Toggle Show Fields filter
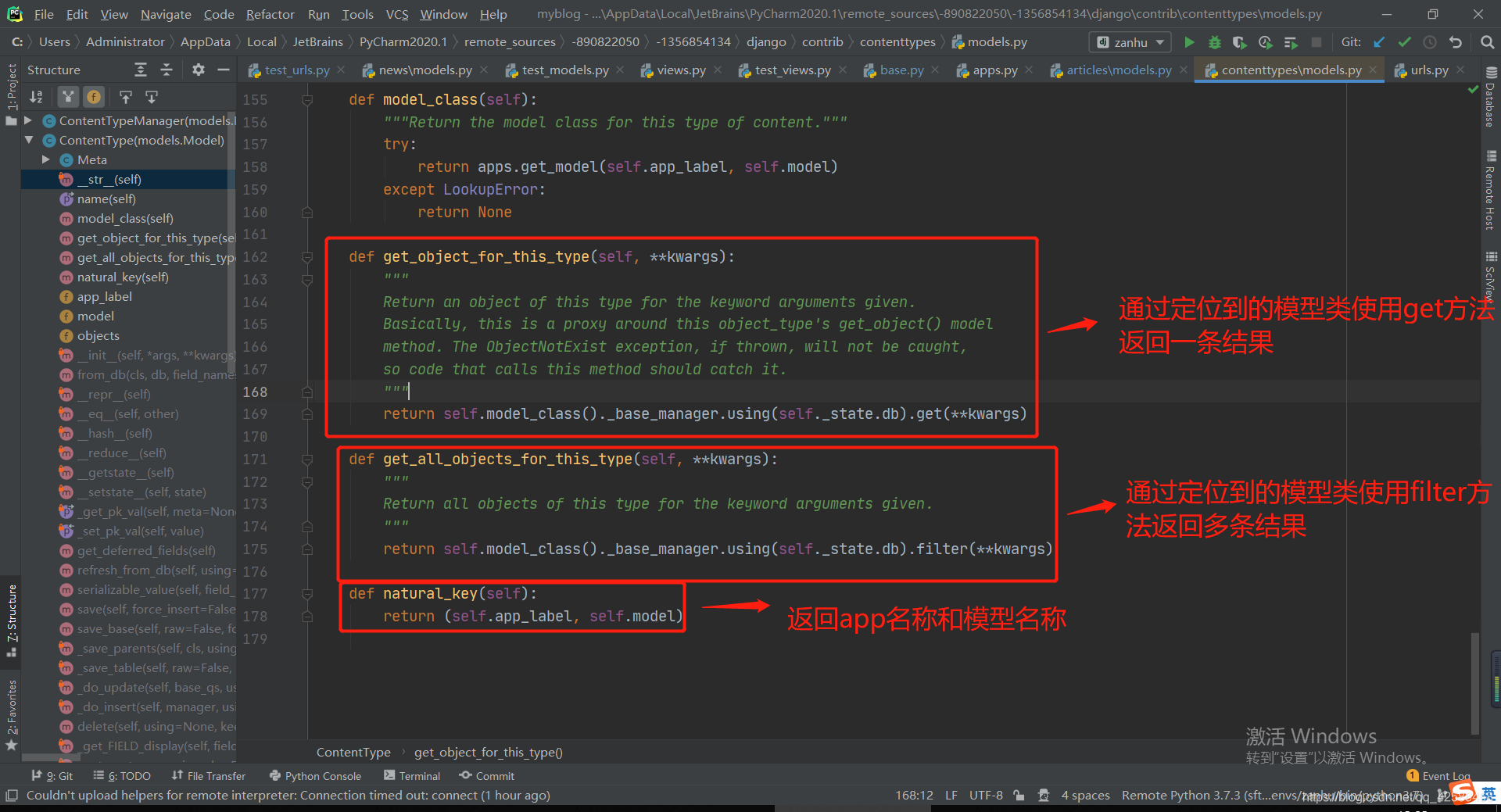Screen dimensions: 1501x812 94,97
